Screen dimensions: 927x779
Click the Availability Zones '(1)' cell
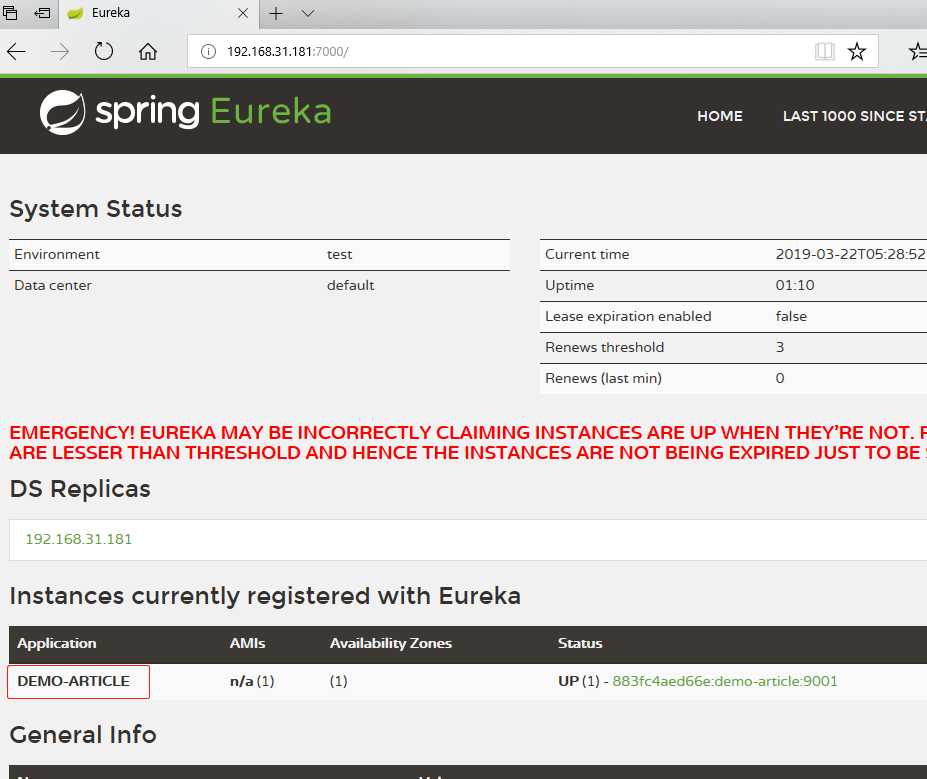click(x=339, y=681)
